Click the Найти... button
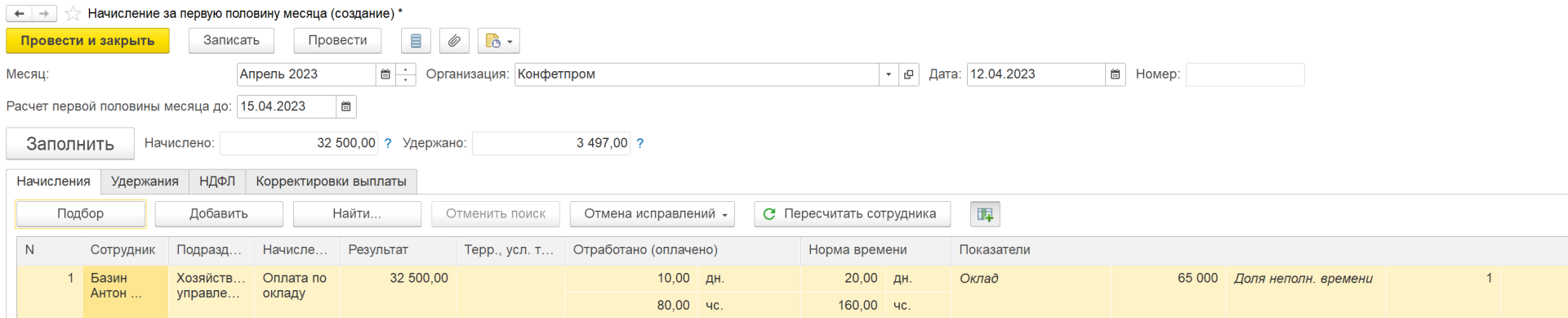Viewport: 1568px width, 318px height. coord(357,214)
